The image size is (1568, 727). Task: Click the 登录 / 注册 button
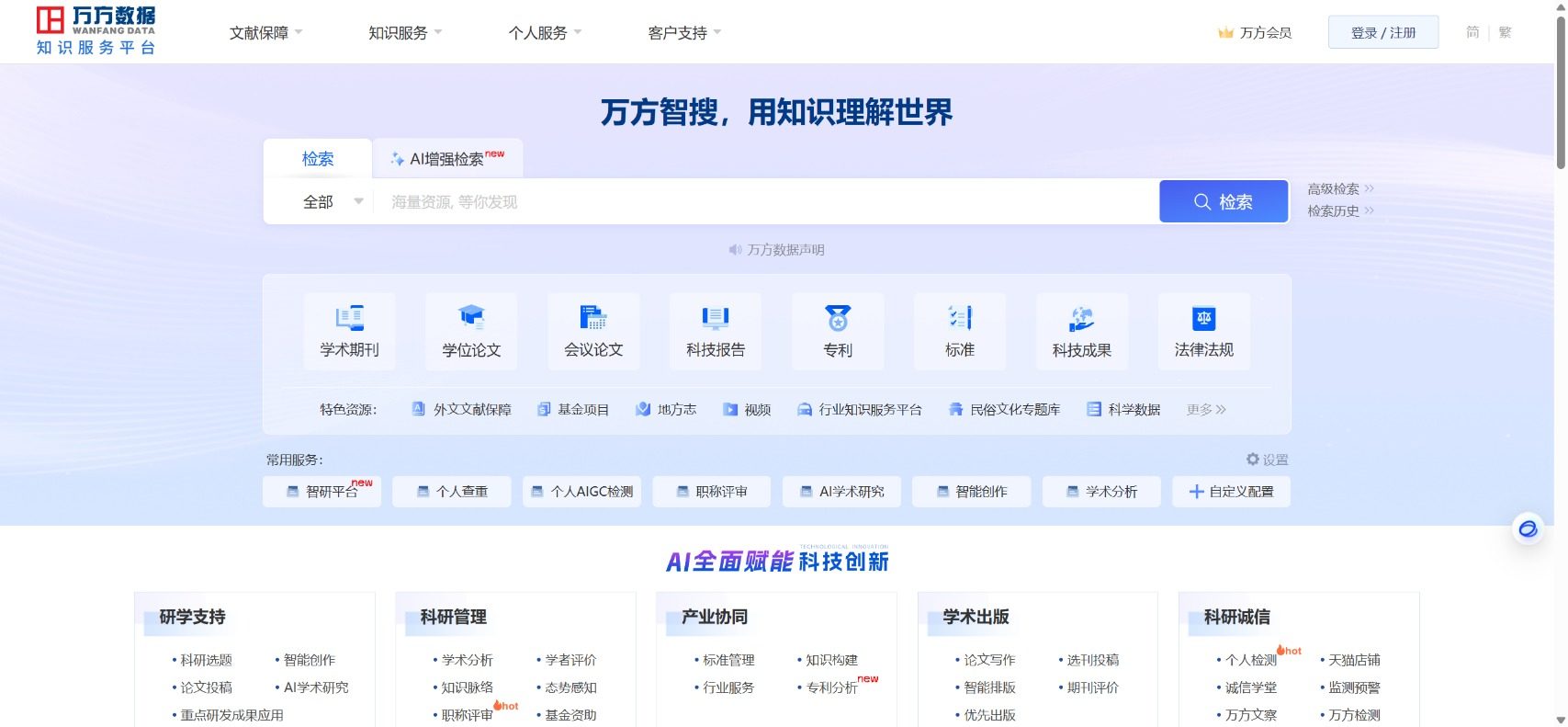pos(1383,32)
